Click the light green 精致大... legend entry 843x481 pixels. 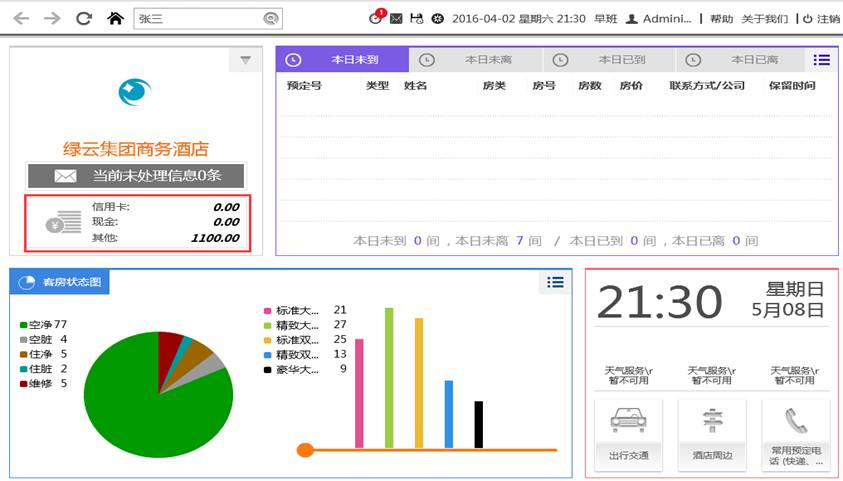[305, 325]
